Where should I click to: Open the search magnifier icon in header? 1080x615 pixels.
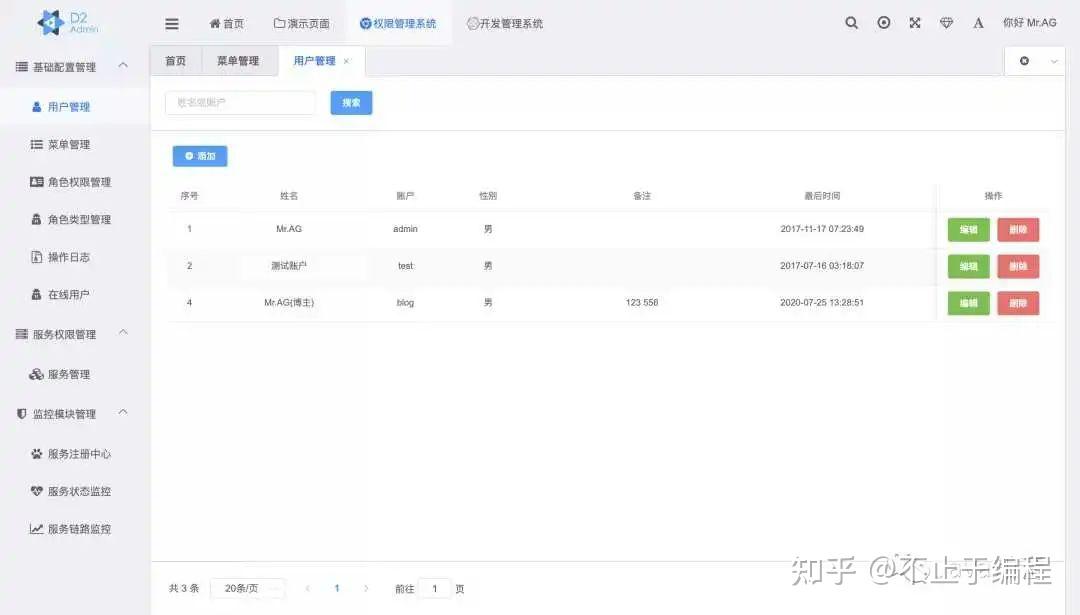(851, 23)
